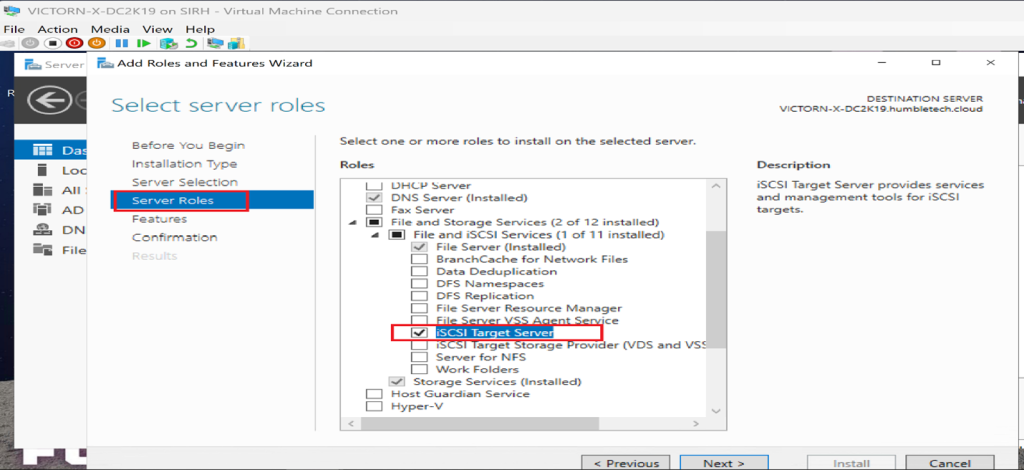Open the Media menu
Screen dimensions: 1024x470
tap(110, 30)
